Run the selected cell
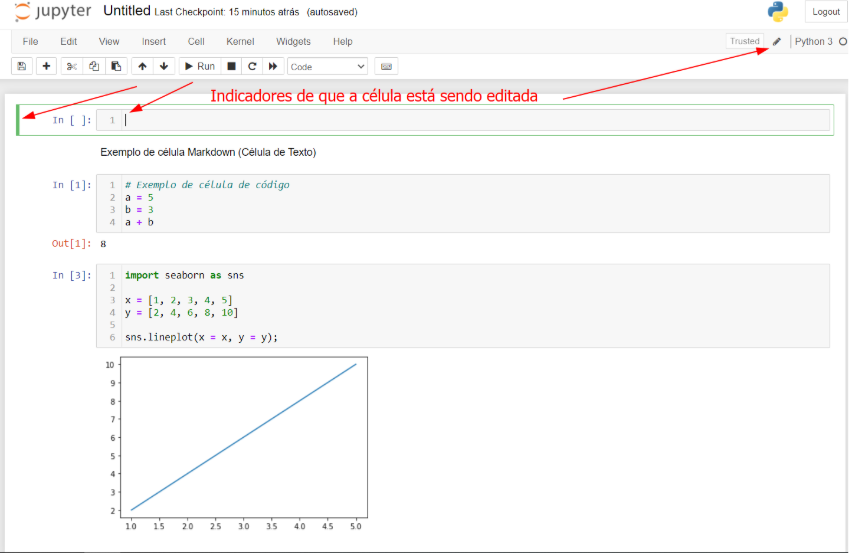This screenshot has width=849, height=553. click(200, 66)
